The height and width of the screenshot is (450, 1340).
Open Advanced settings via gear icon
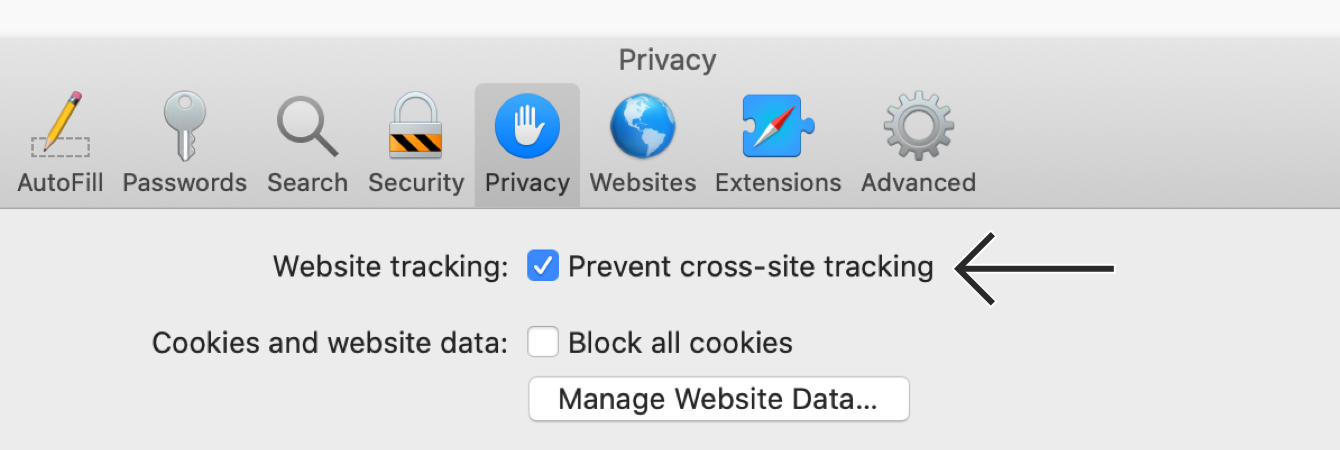[x=918, y=127]
